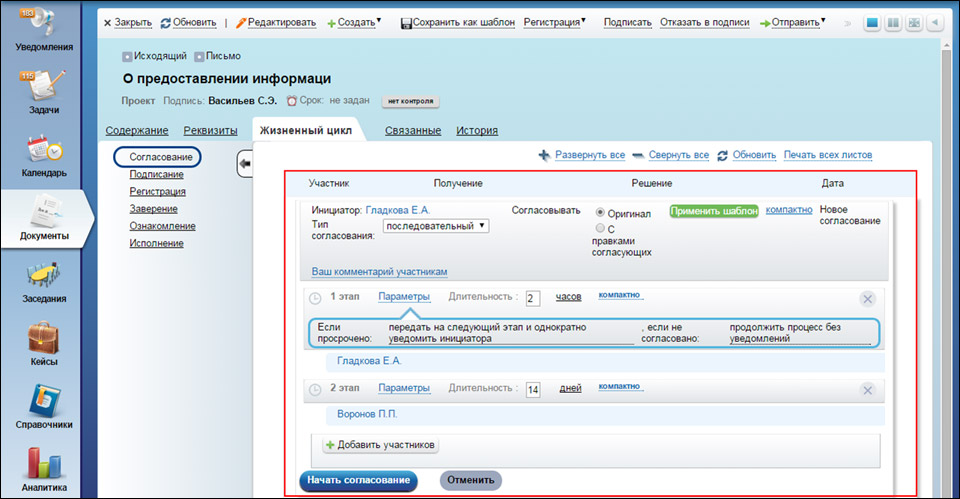Click Сохранить как шаблон

point(458,23)
